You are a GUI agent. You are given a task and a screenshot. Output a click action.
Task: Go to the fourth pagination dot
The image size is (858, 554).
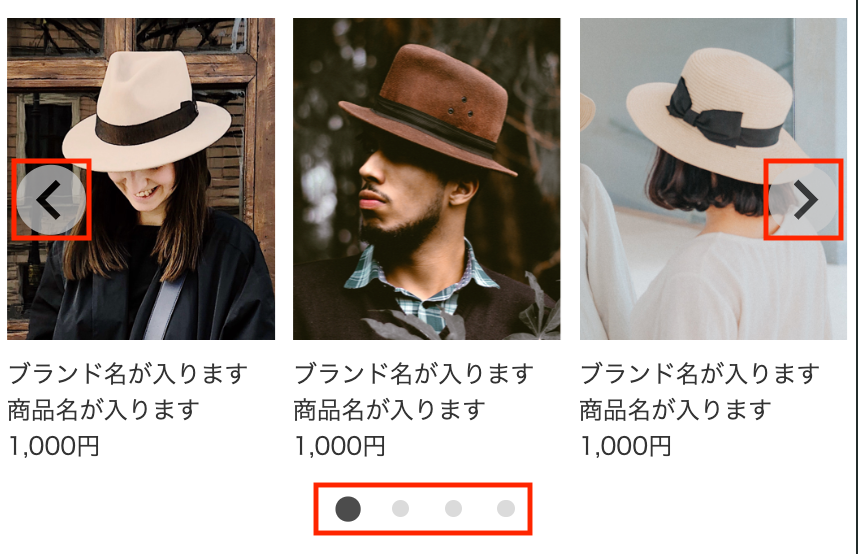(x=506, y=509)
